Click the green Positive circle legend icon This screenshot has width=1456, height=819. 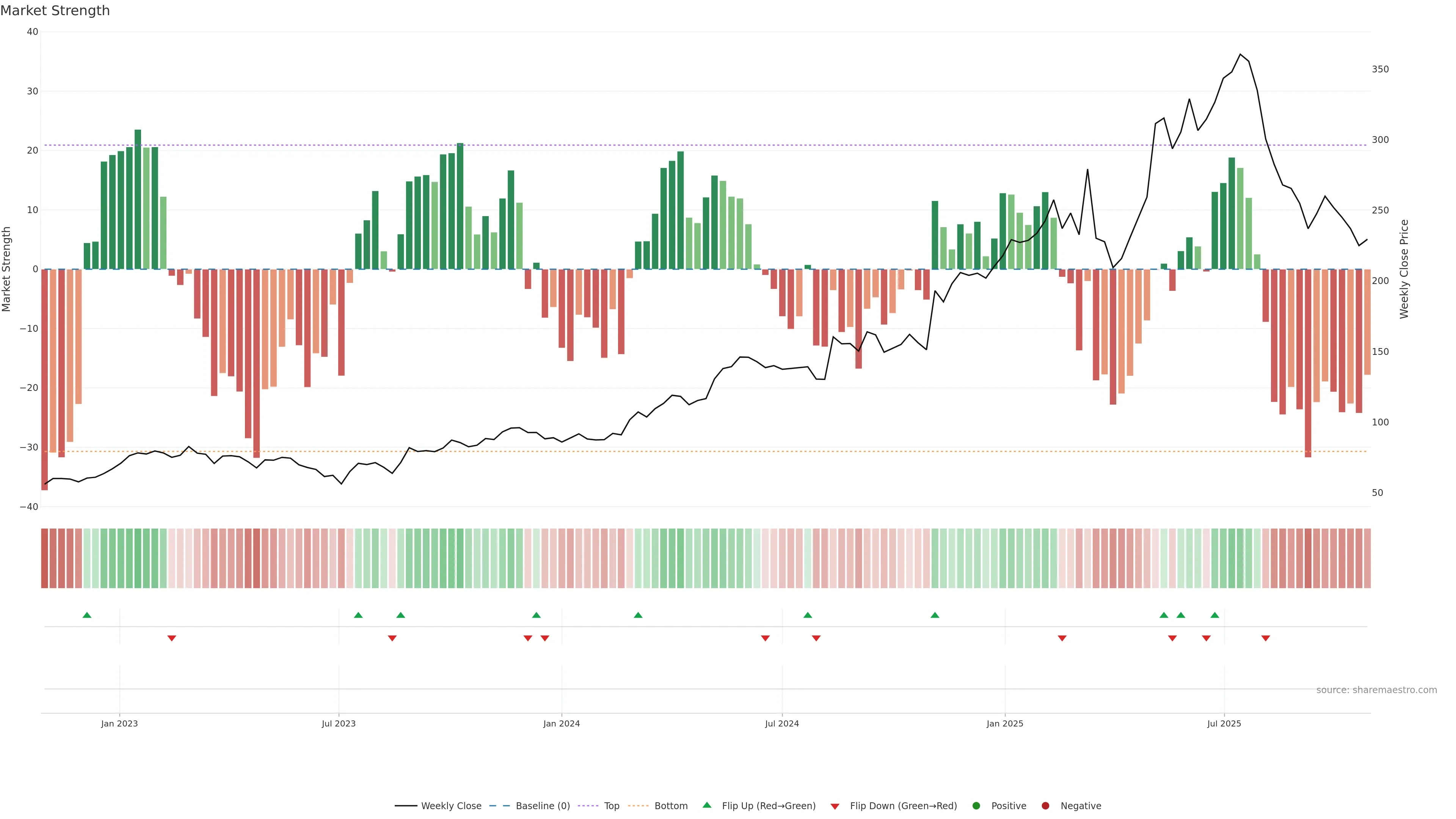coord(976,806)
